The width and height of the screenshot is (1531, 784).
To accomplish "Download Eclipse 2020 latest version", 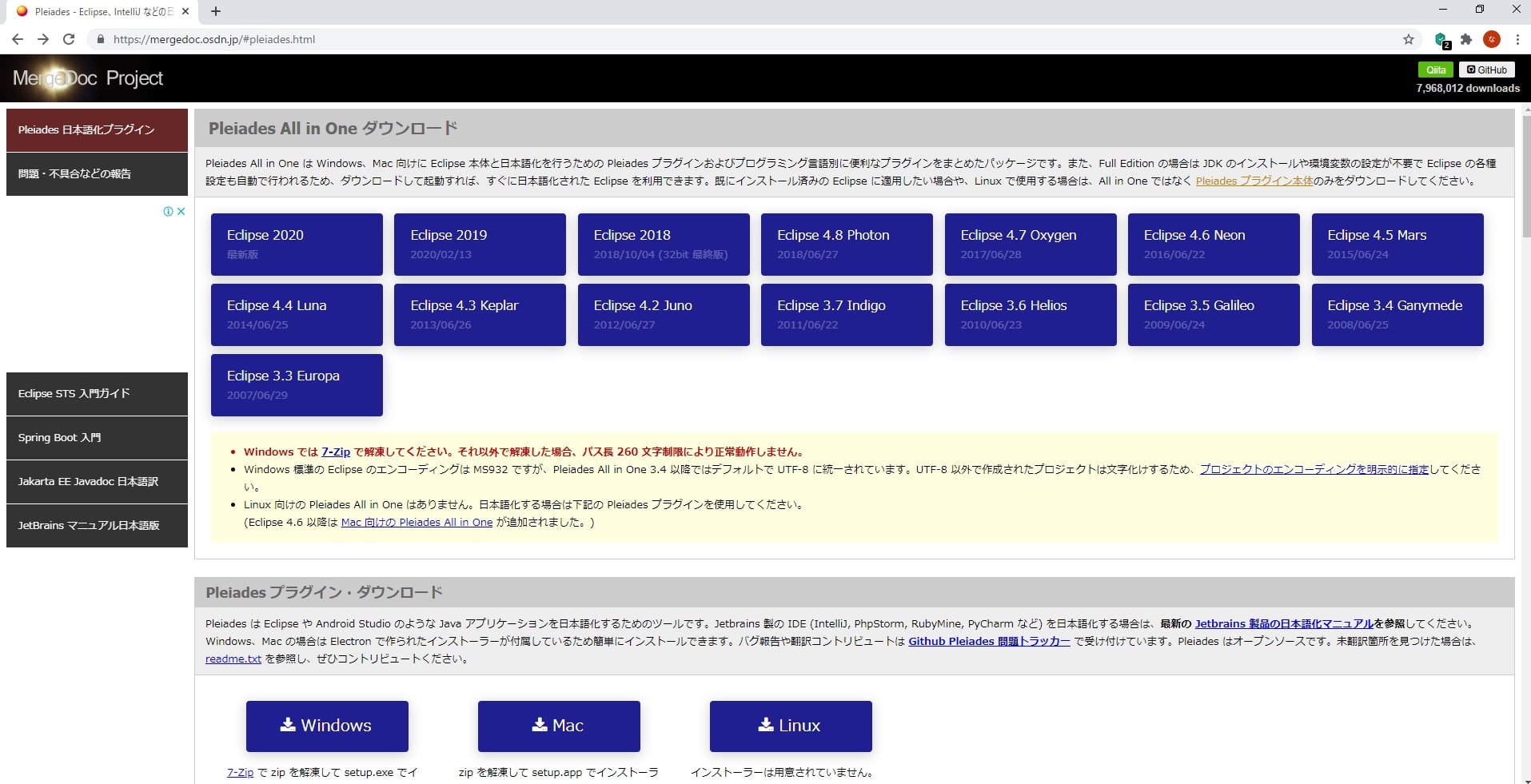I will pyautogui.click(x=297, y=244).
